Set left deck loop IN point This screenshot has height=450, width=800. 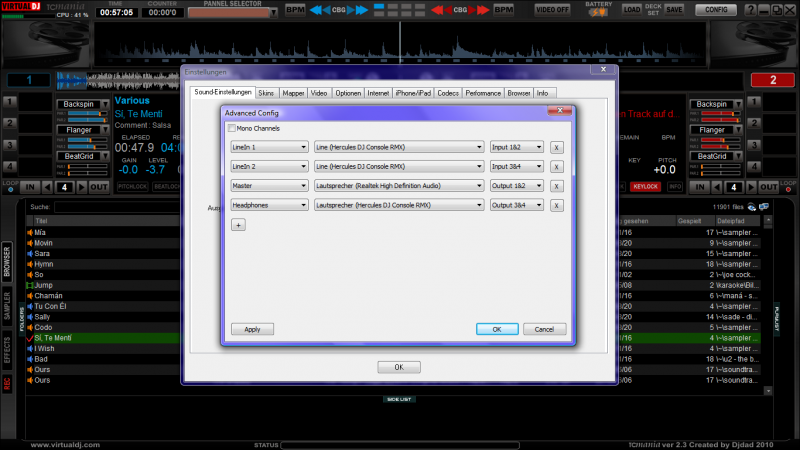pos(30,187)
